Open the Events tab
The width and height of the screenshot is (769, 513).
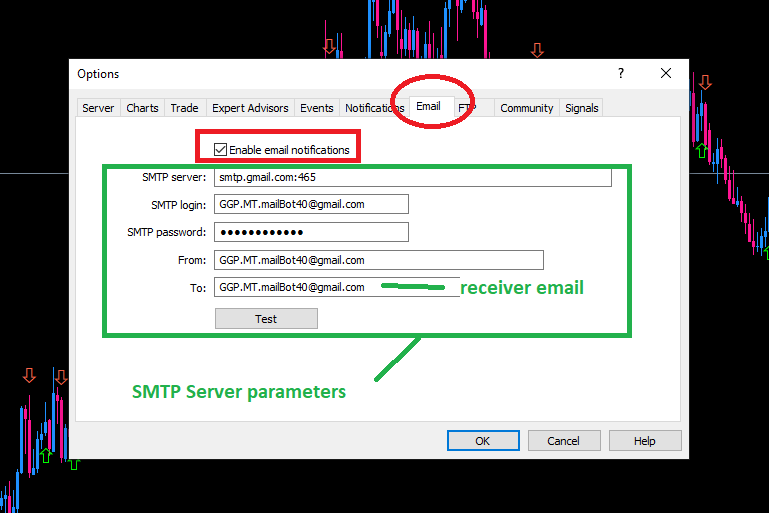(317, 108)
